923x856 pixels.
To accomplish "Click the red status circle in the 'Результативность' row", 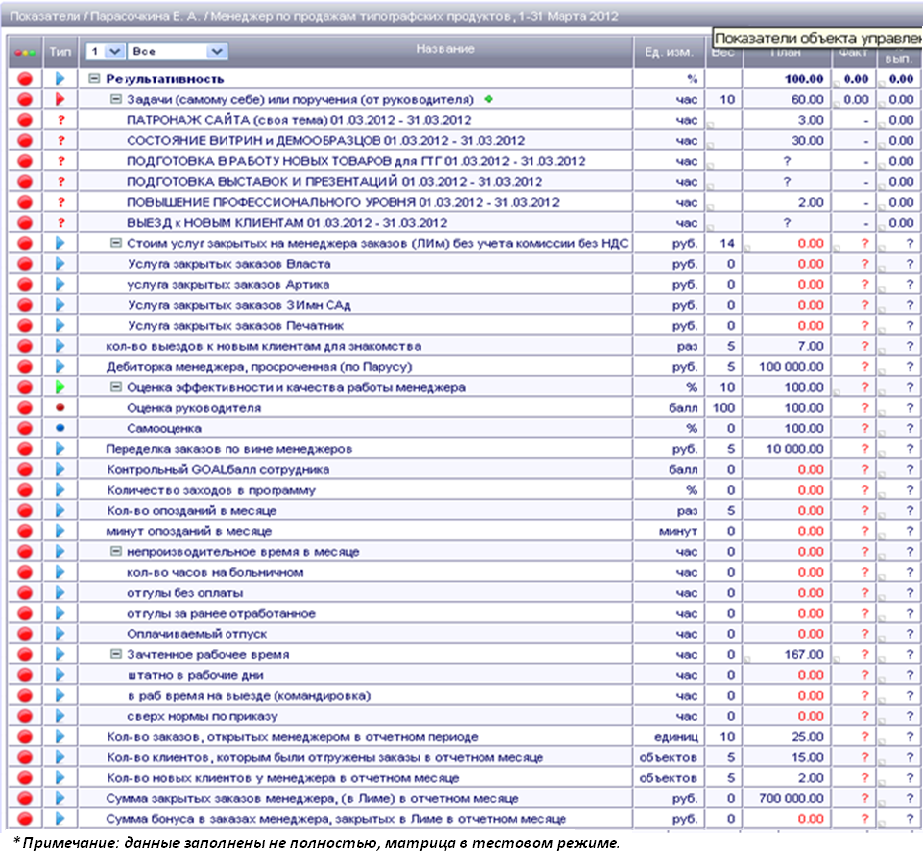I will coord(25,79).
